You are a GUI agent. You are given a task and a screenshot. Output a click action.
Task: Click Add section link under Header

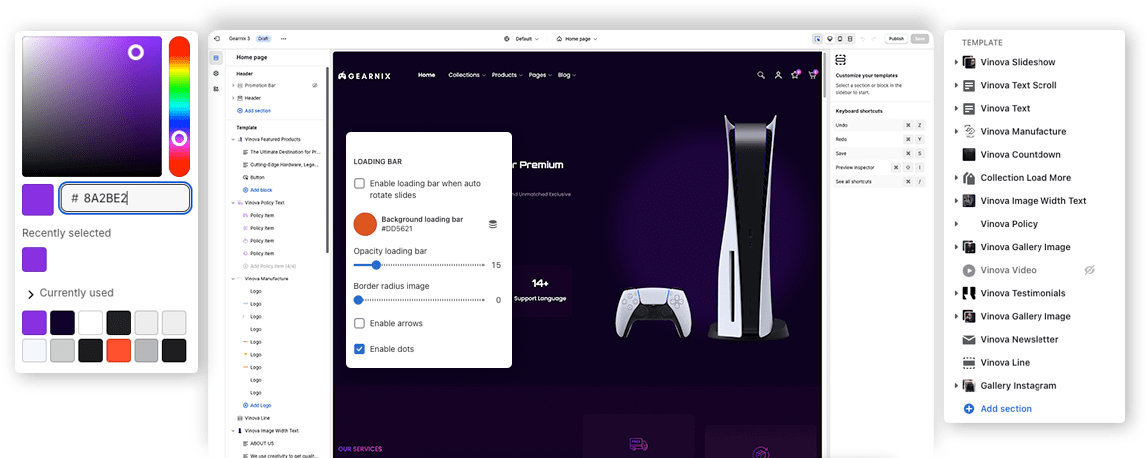tap(254, 110)
